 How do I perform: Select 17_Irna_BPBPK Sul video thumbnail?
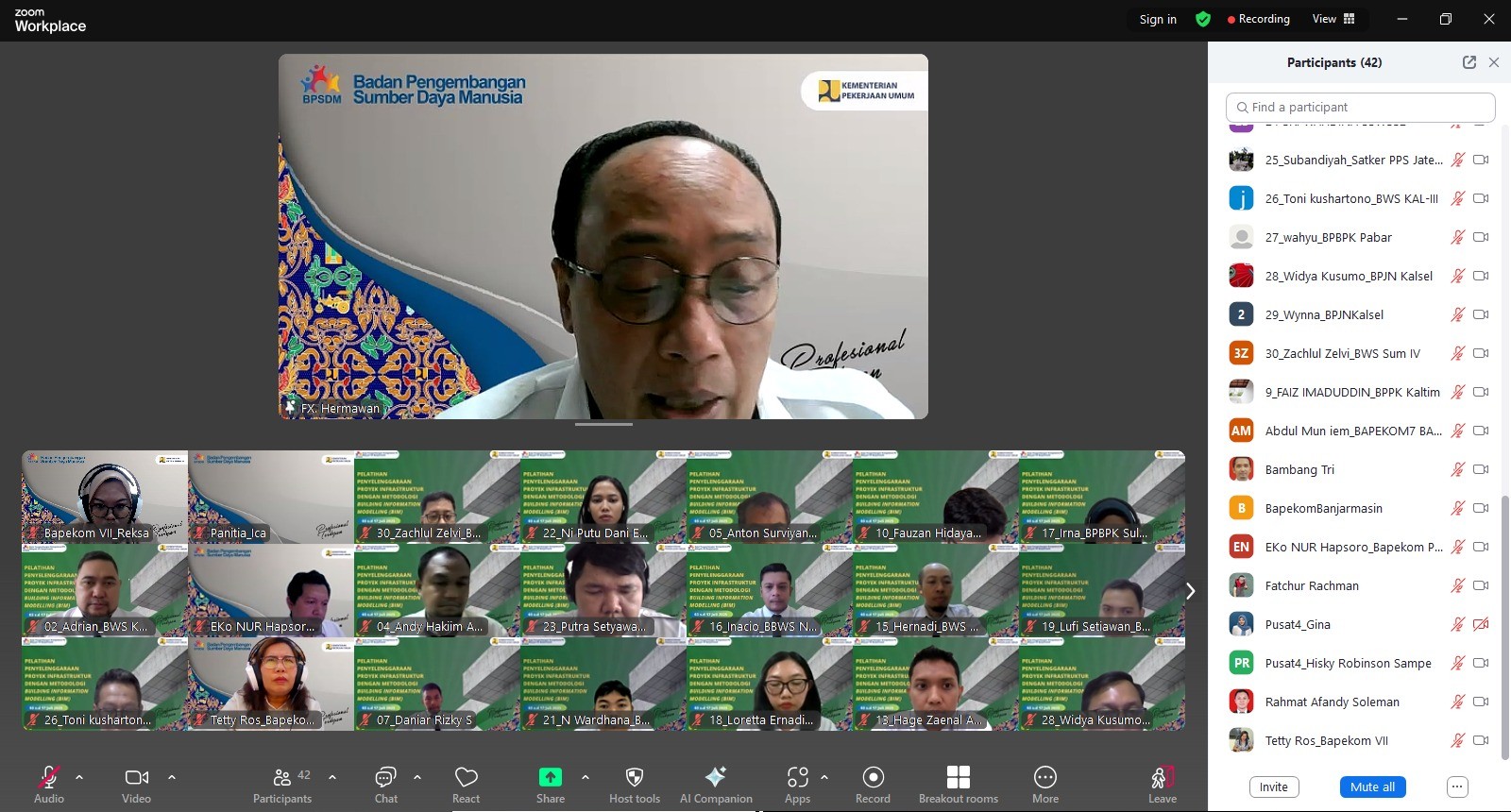coord(1102,497)
